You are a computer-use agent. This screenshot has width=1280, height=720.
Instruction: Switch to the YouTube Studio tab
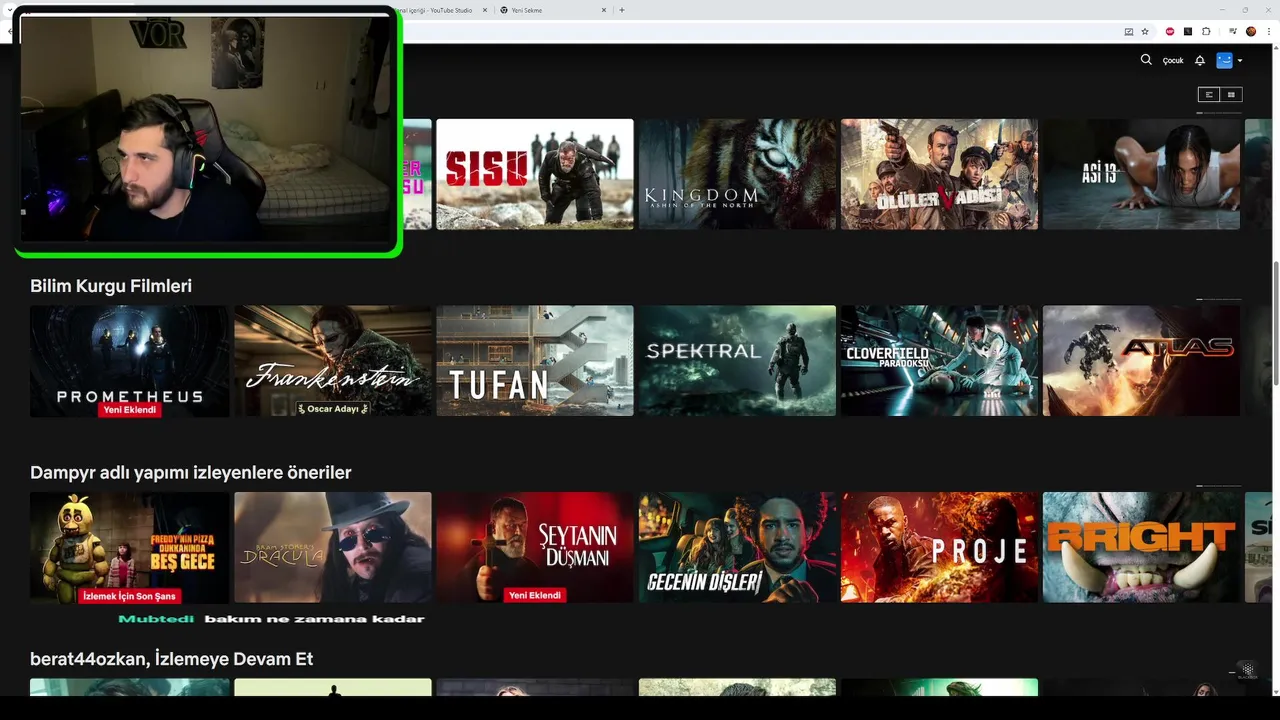coord(440,10)
